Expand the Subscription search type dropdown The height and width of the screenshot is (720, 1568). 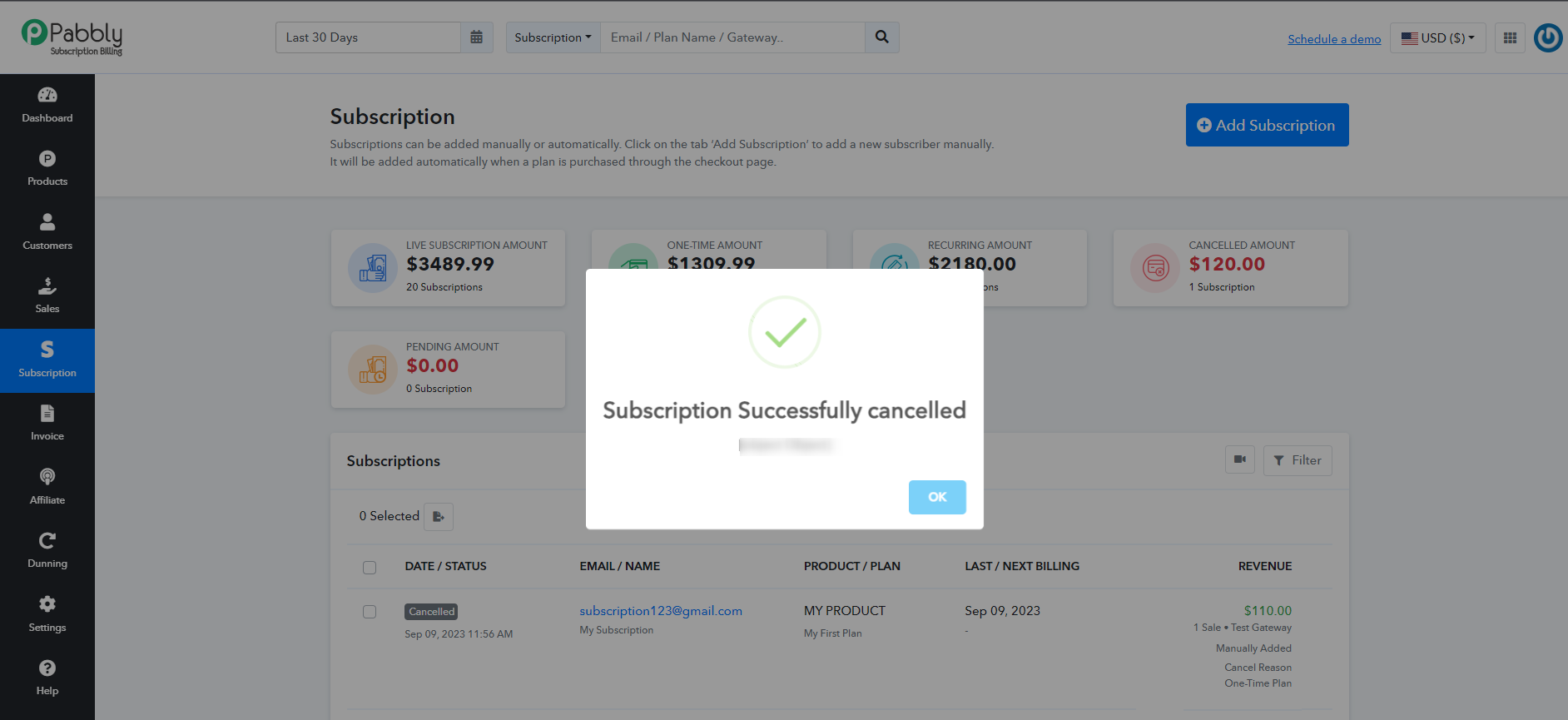click(553, 37)
